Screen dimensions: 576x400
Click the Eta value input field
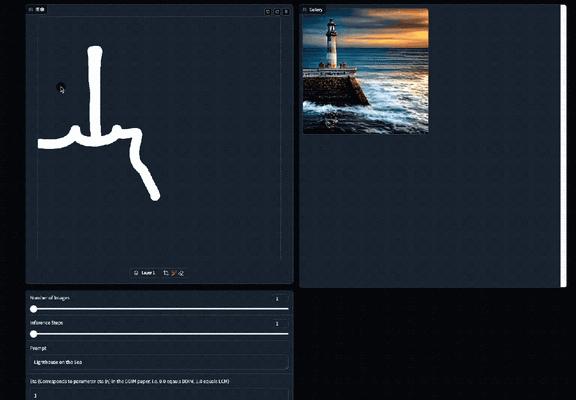point(159,395)
